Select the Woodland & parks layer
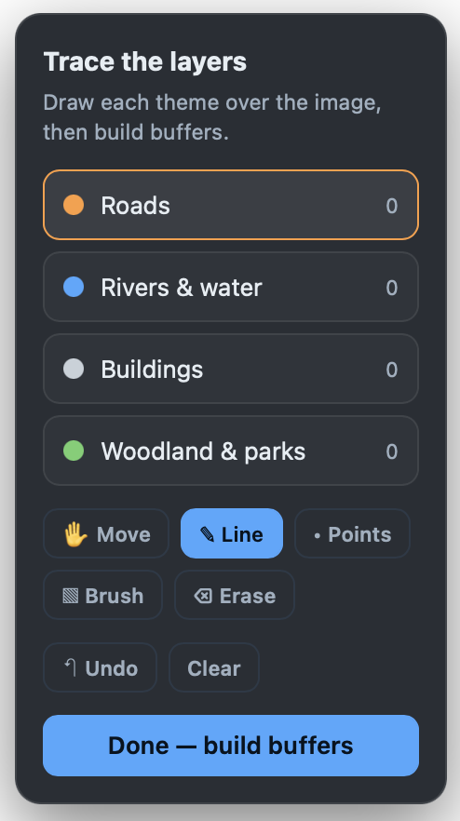The height and width of the screenshot is (821, 460). (231, 451)
